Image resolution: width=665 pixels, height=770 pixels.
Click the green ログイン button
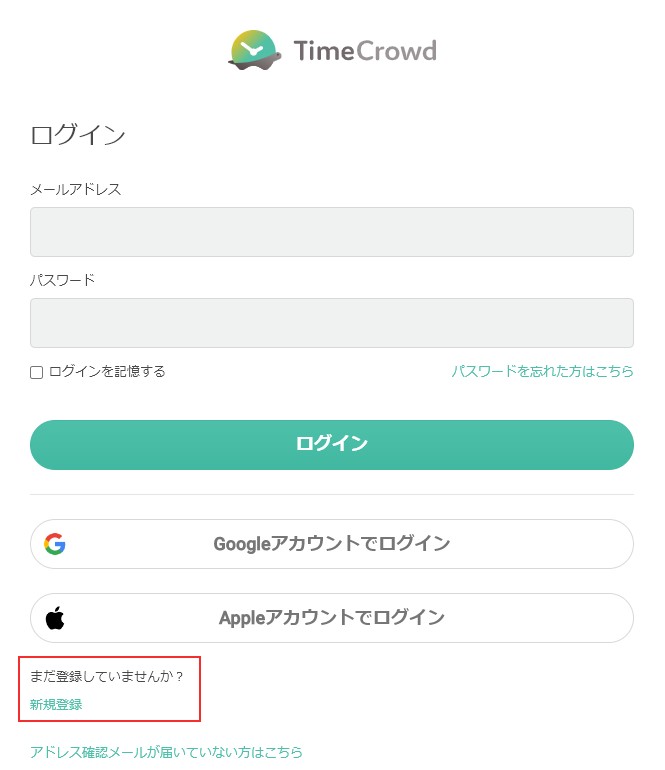(x=332, y=445)
